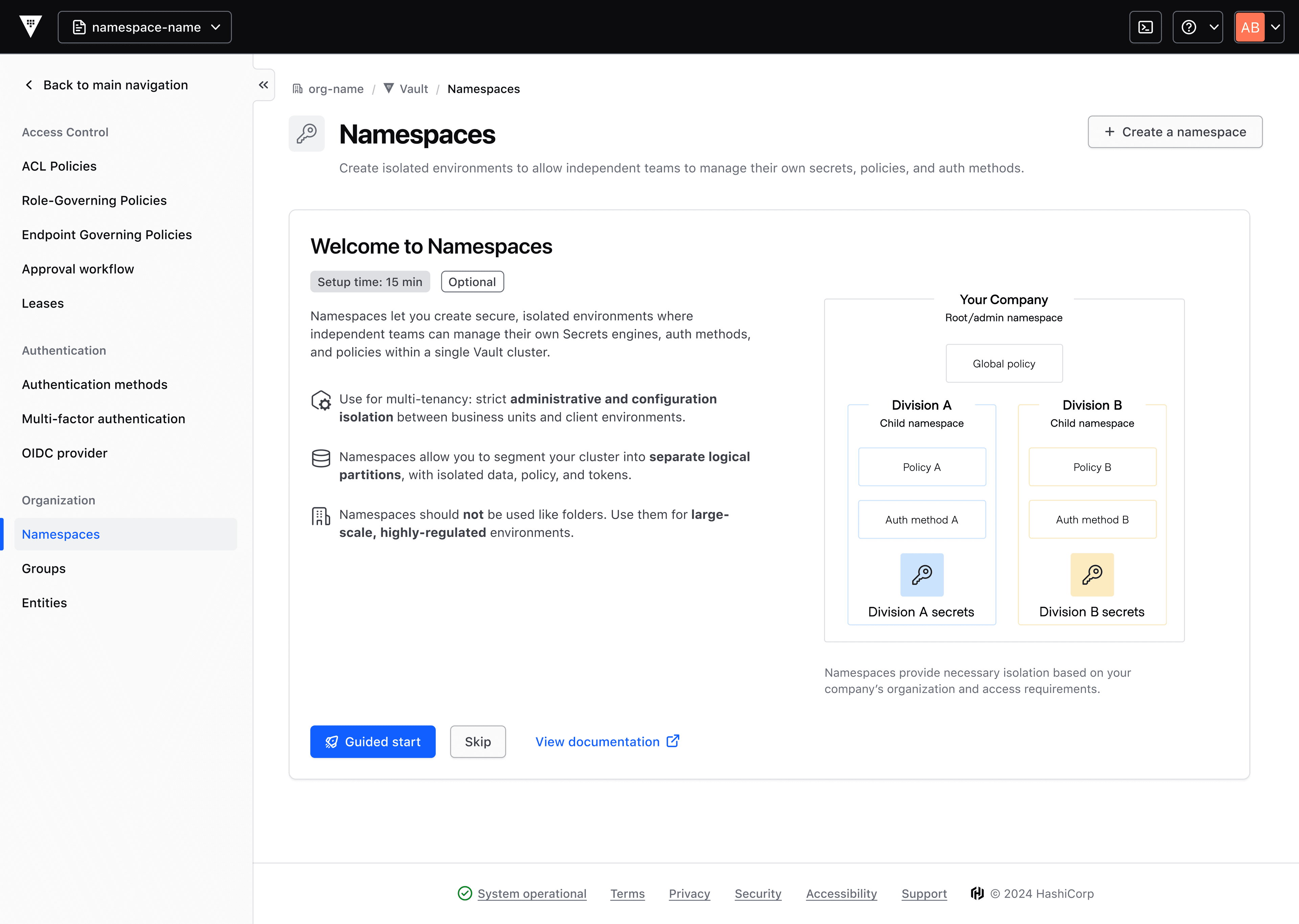This screenshot has width=1299, height=924.
Task: Click the Division B label
Action: click(x=1092, y=405)
